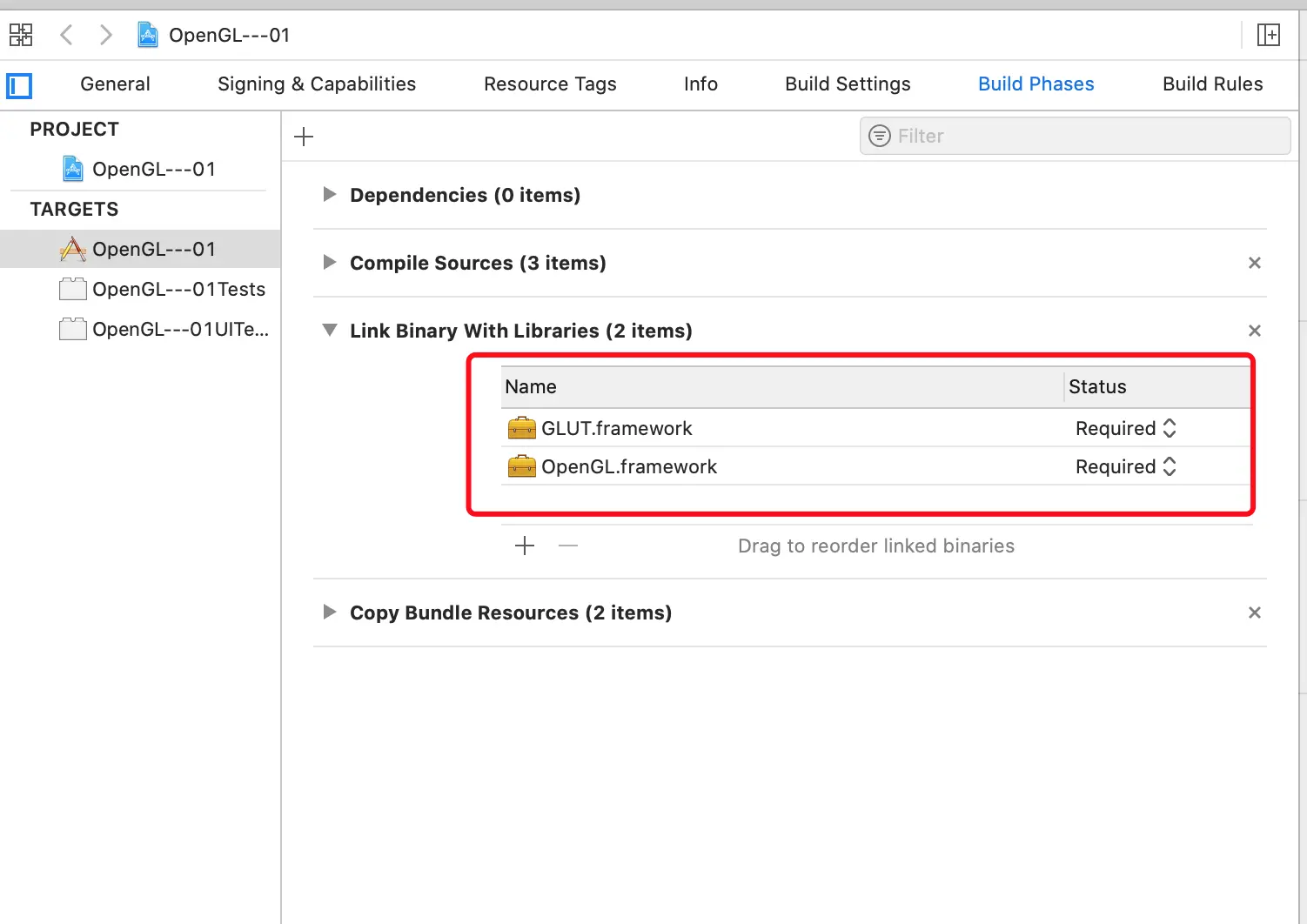
Task: Add a library with the plus button
Action: (x=525, y=546)
